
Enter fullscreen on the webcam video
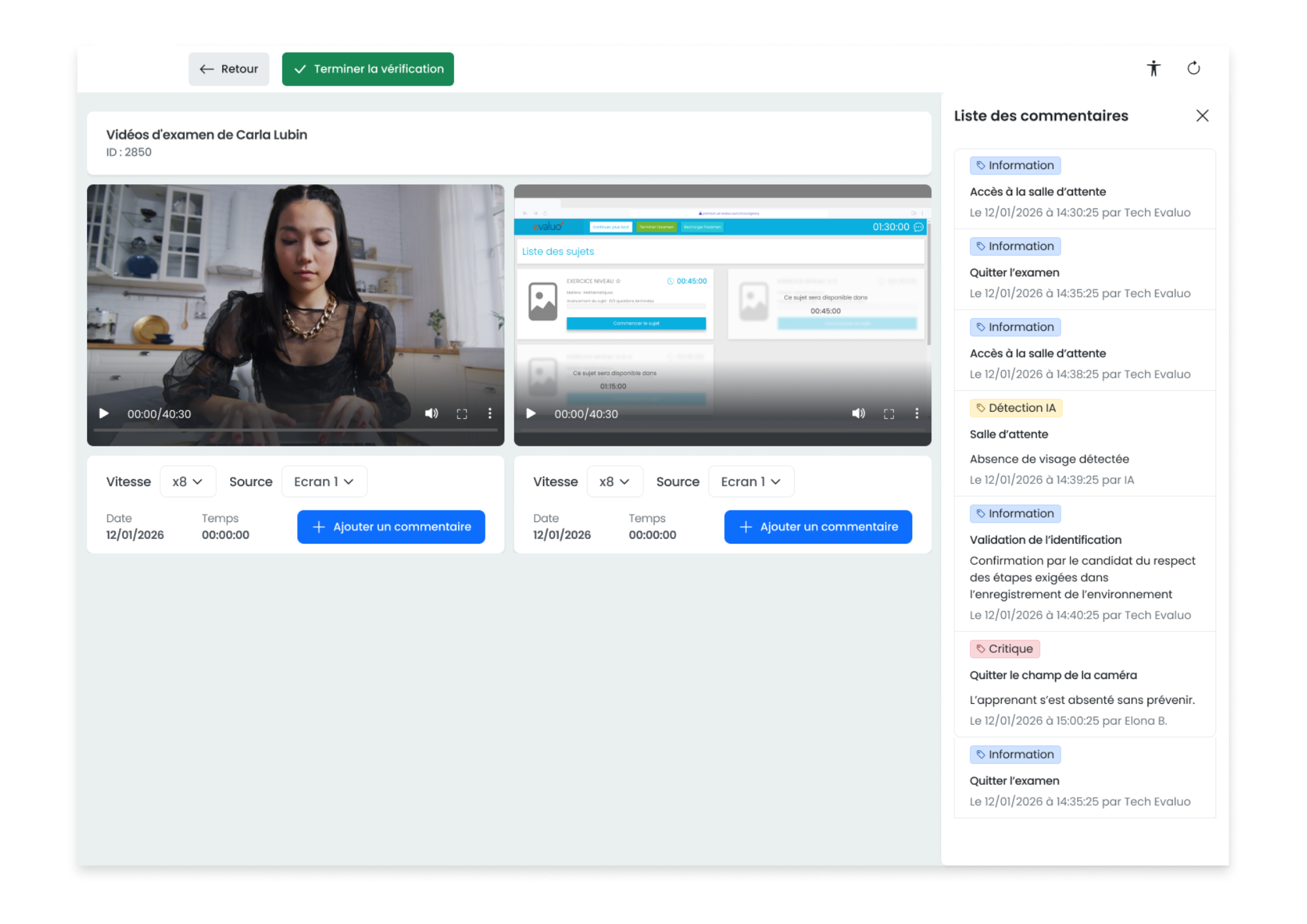[462, 414]
